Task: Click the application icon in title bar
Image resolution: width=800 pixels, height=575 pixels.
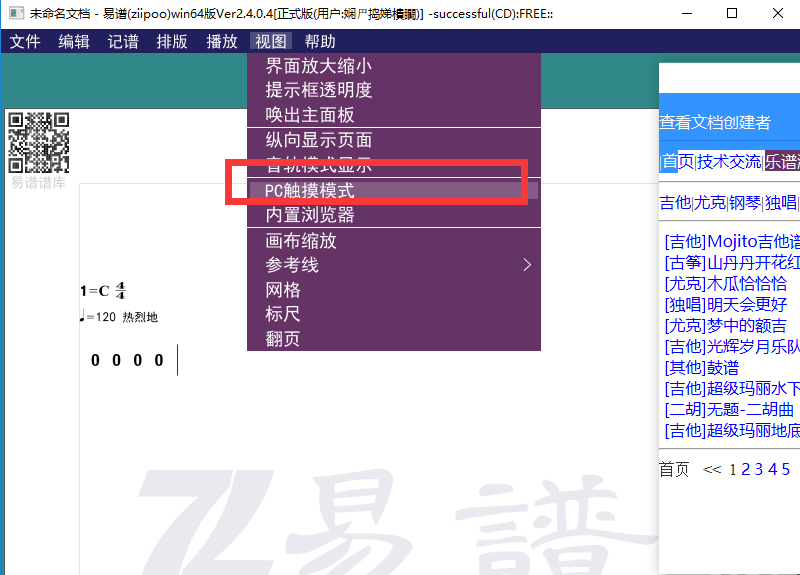Action: pyautogui.click(x=16, y=13)
